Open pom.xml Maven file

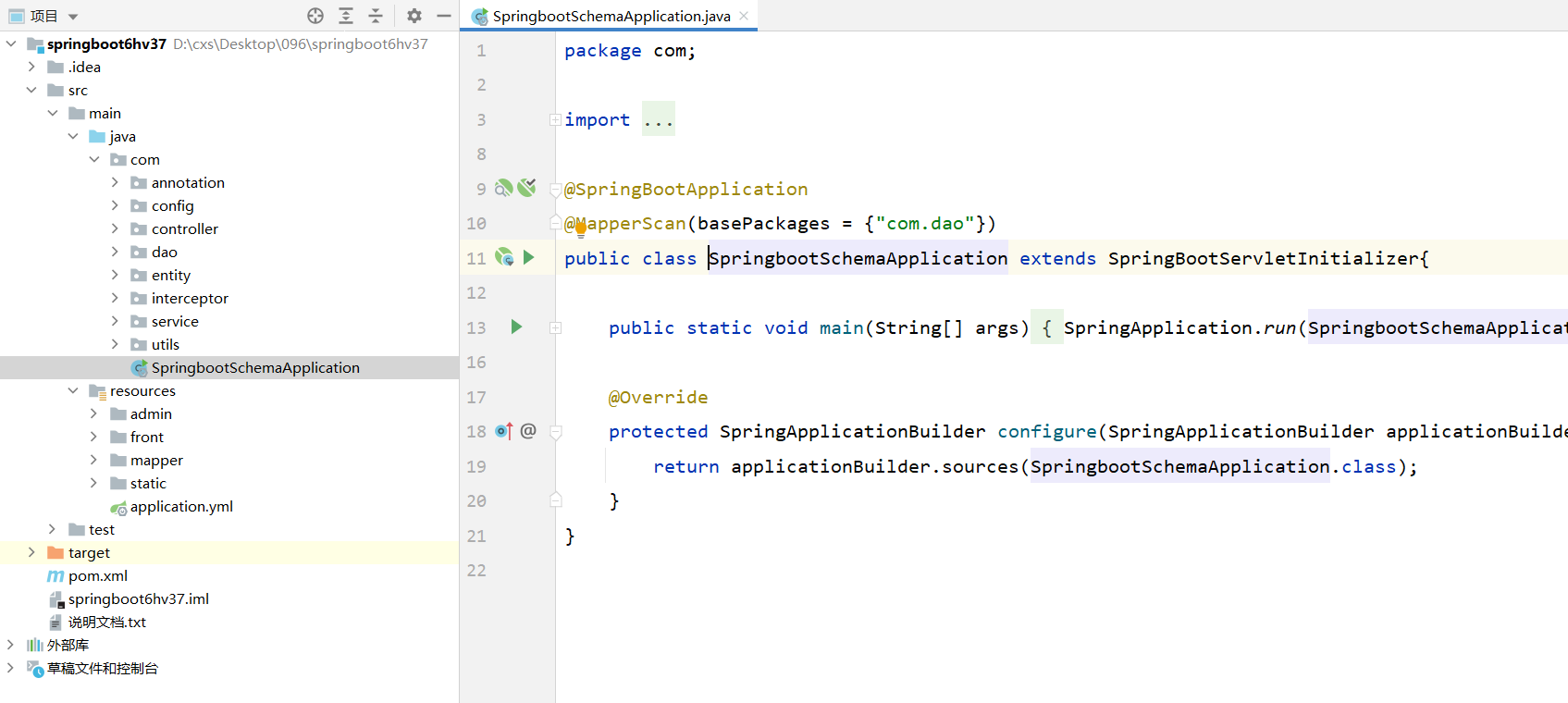click(97, 575)
